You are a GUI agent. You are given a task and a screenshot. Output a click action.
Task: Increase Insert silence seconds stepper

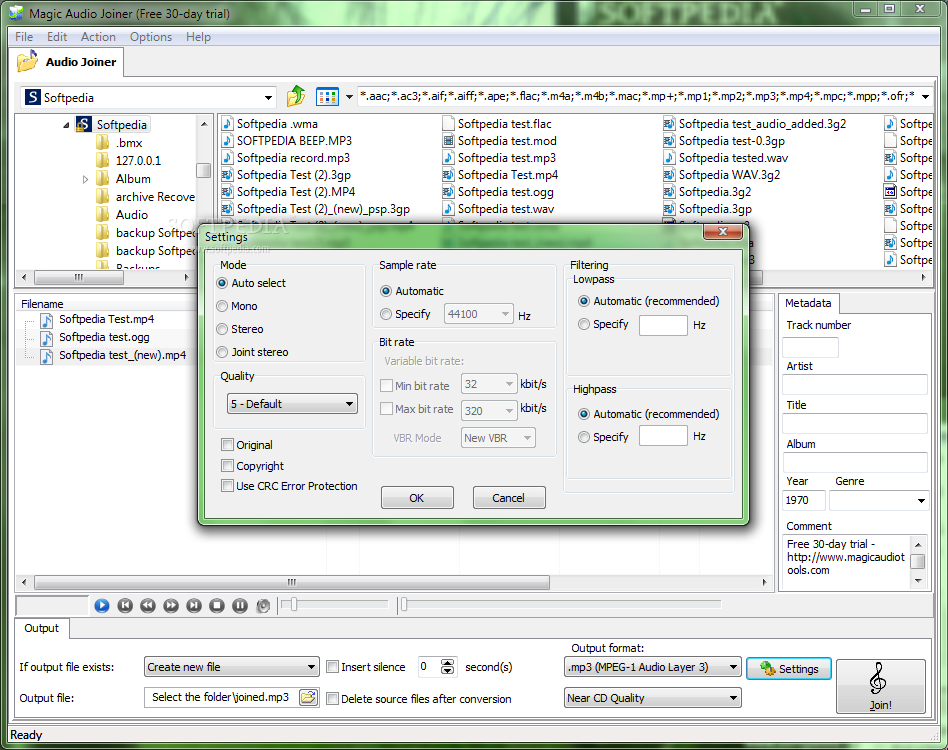[x=447, y=663]
